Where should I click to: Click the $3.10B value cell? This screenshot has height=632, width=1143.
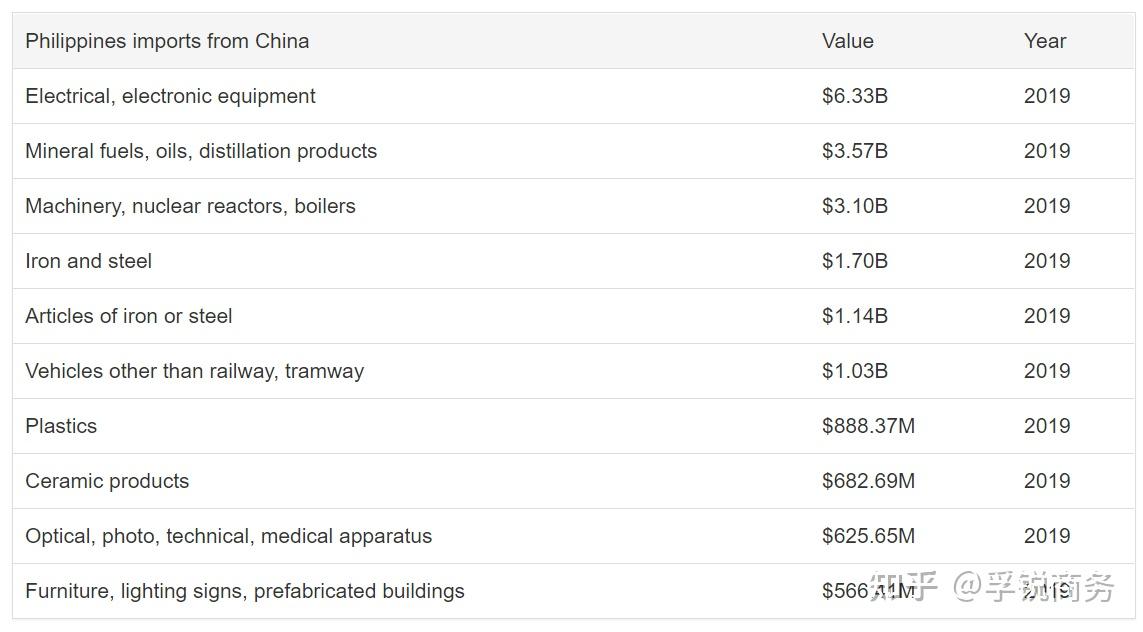pyautogui.click(x=854, y=206)
